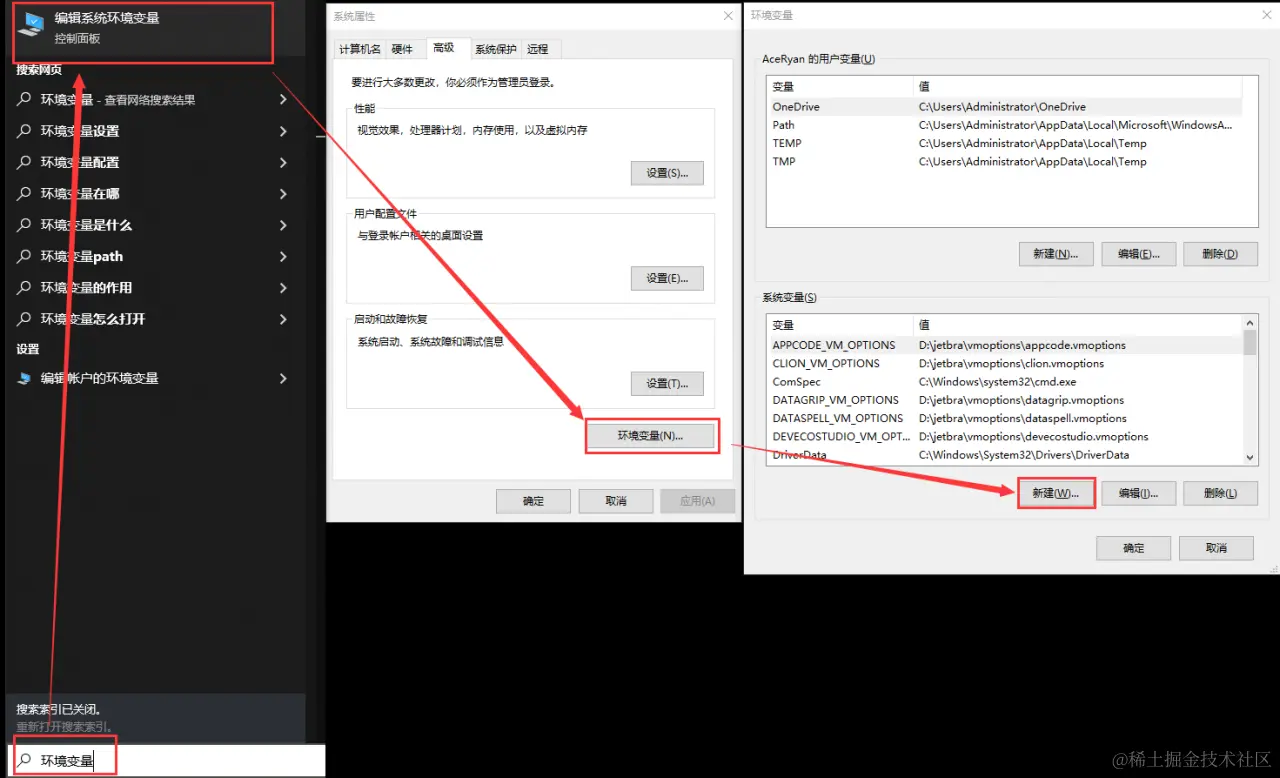Switch to 硬件 tab

(x=402, y=49)
